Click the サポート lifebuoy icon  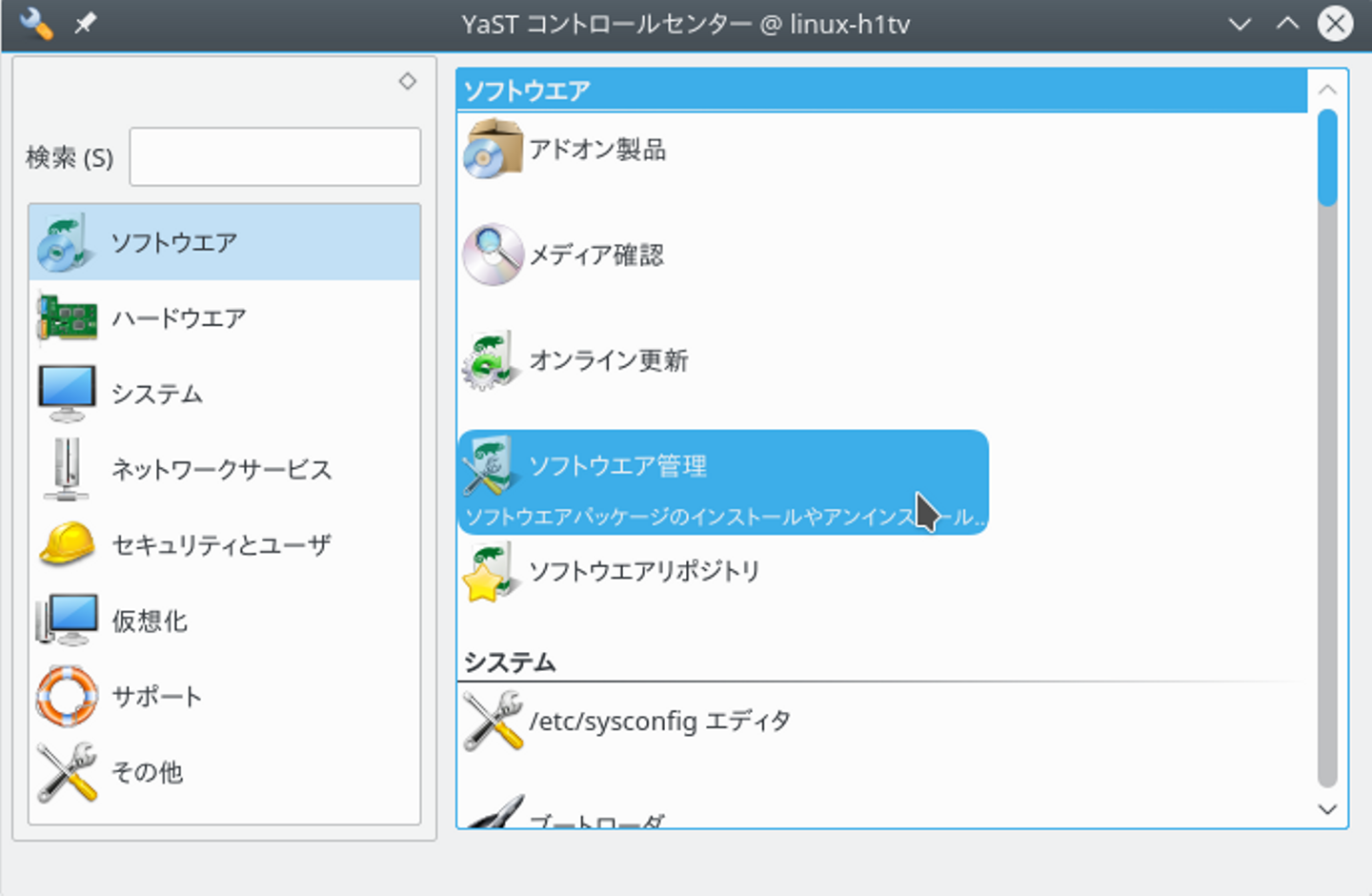click(x=66, y=696)
